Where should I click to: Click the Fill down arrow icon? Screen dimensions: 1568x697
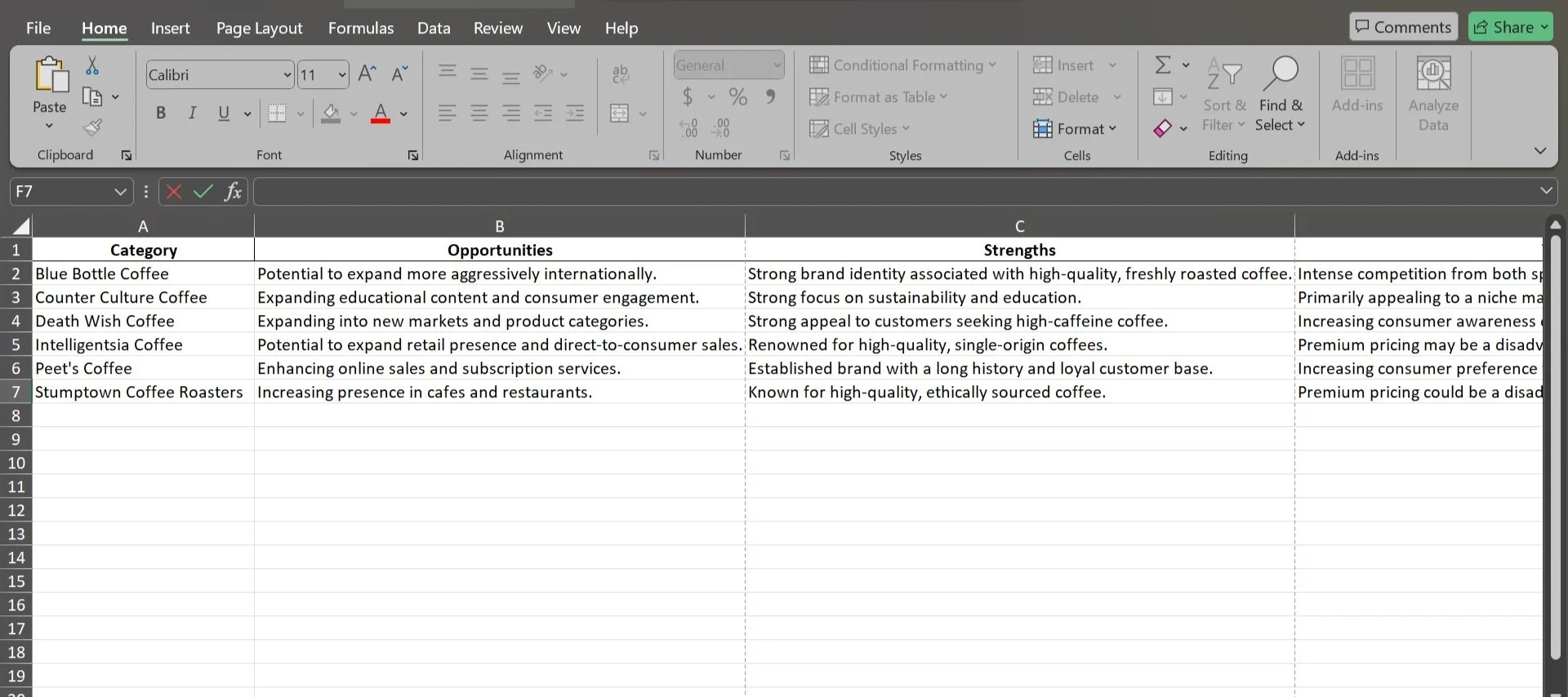(1163, 97)
